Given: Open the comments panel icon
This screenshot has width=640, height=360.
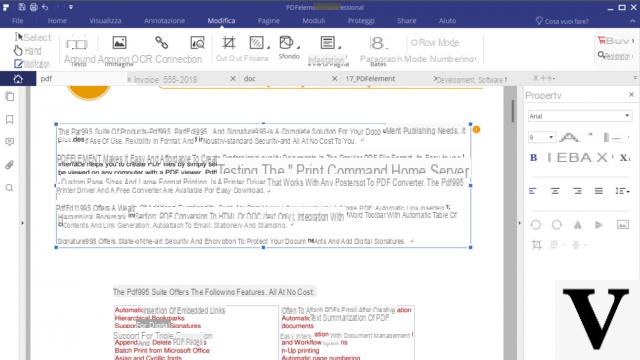Looking at the screenshot, I should (x=10, y=142).
